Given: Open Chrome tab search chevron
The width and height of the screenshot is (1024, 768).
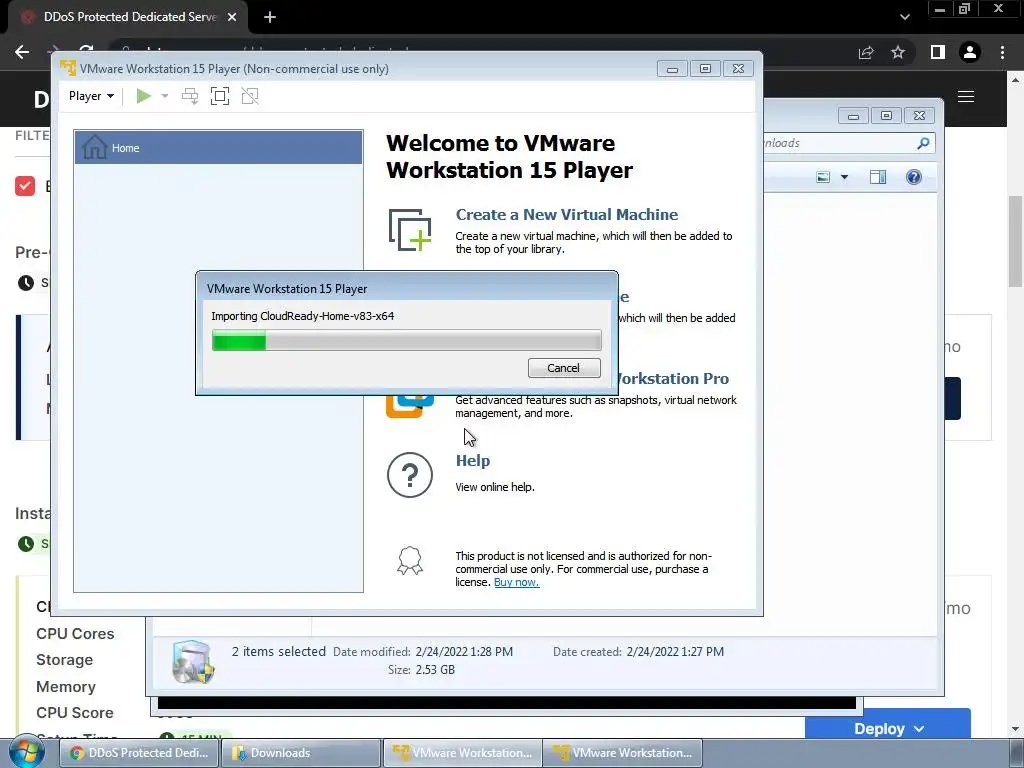Looking at the screenshot, I should click(x=904, y=17).
